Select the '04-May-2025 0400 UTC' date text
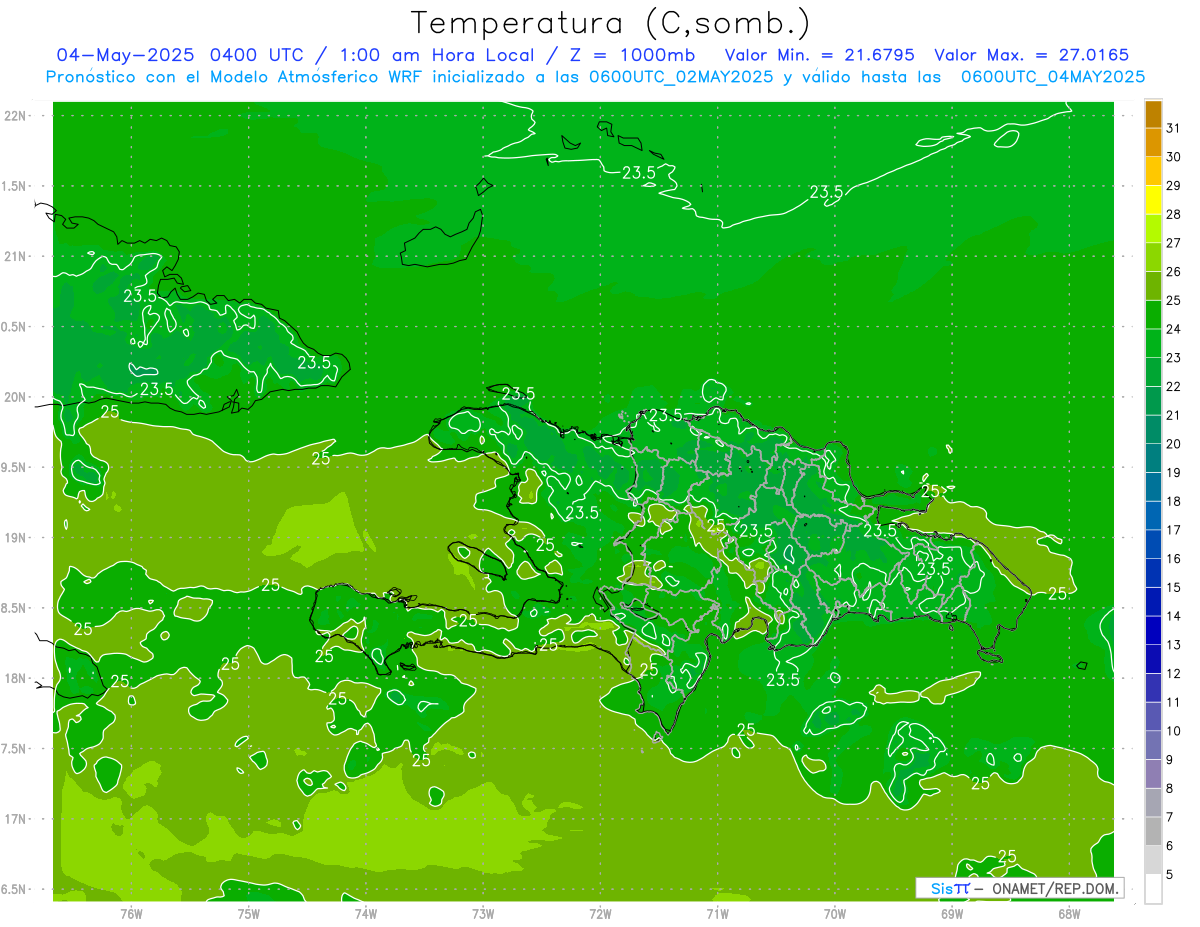Viewport: 1200px width, 927px height. 179,55
